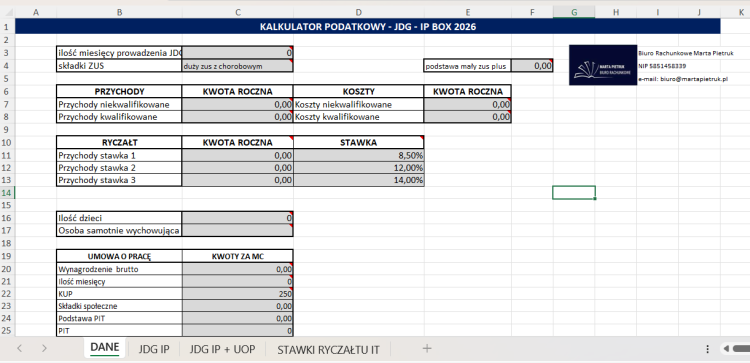
Task: Go to previous sheet arrow
Action: pos(20,349)
